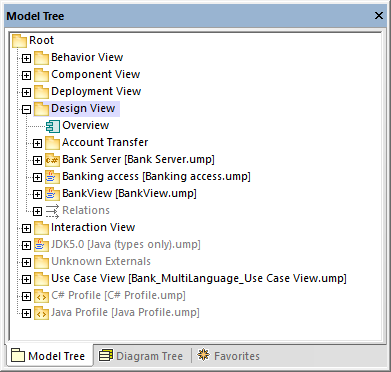Viewport: 391px width, 372px height.
Task: Click the Behavior View folder icon
Action: coord(41,58)
